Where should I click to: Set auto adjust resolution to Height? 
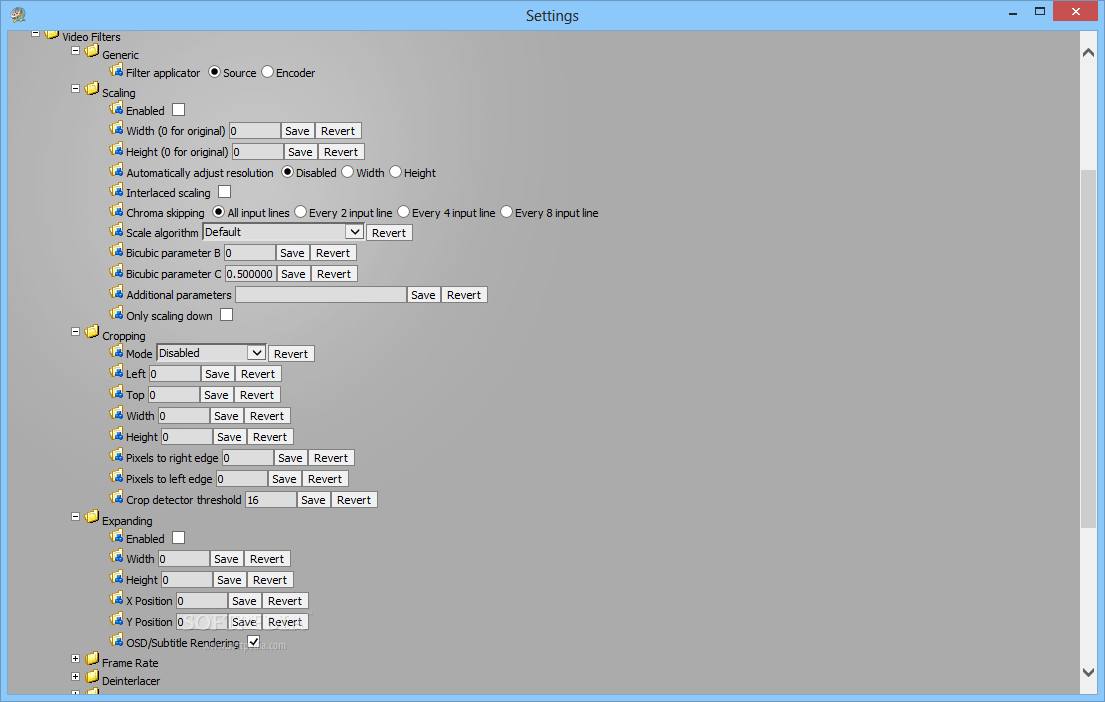point(395,172)
